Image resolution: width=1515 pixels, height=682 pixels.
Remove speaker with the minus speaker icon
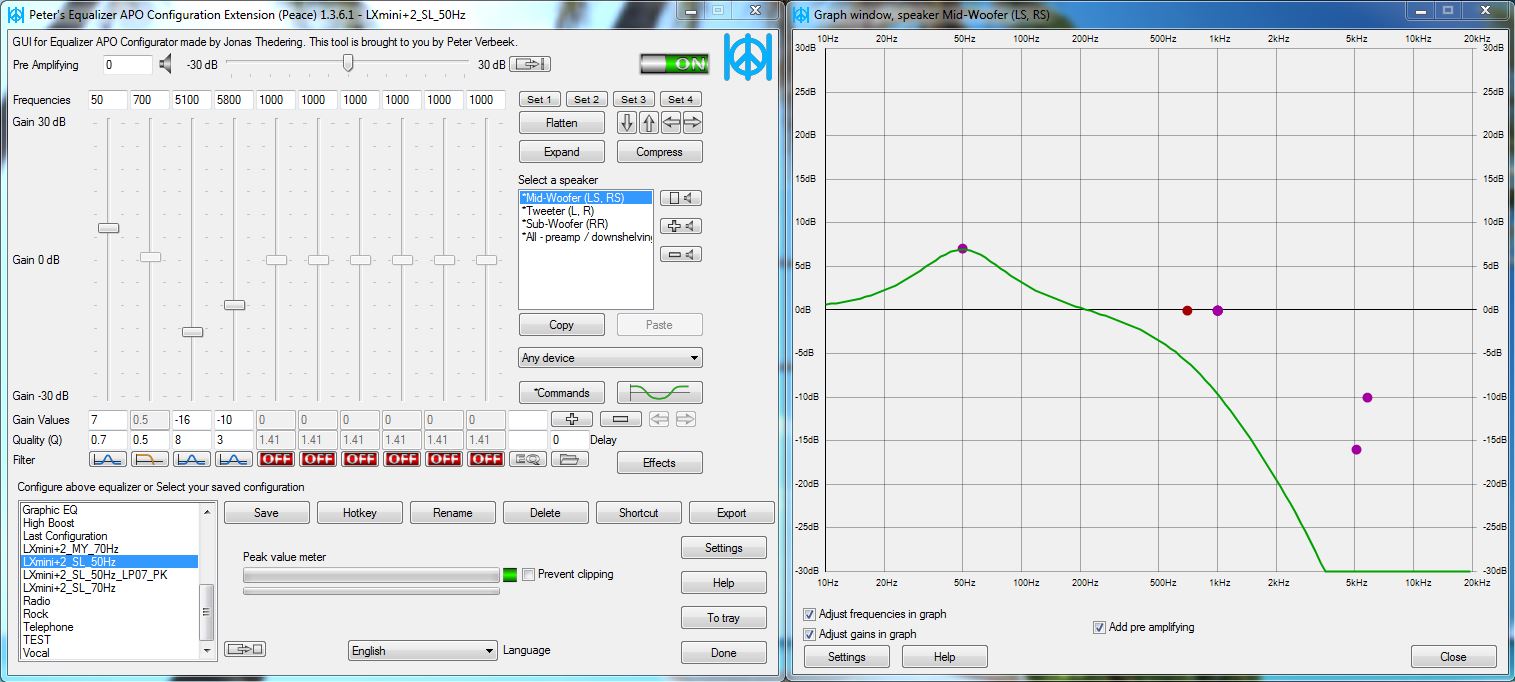pyautogui.click(x=681, y=254)
